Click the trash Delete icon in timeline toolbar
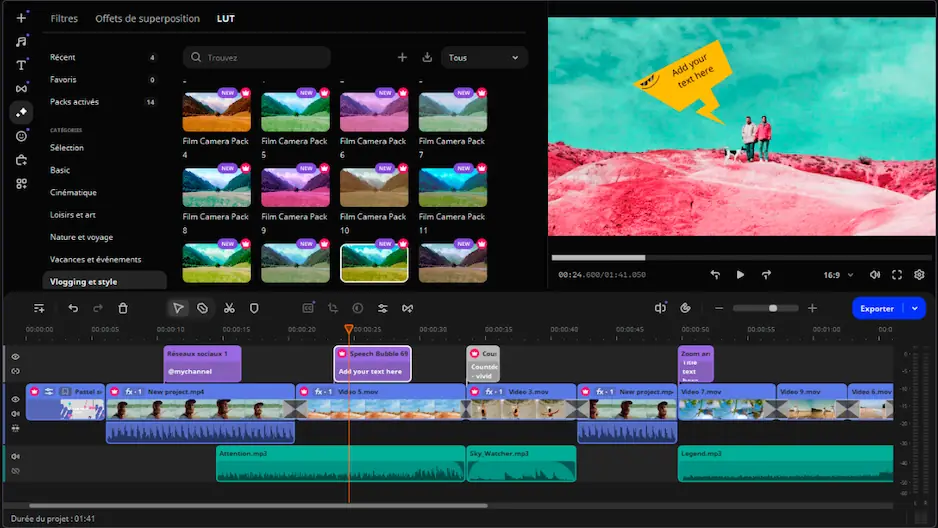The image size is (938, 528). pyautogui.click(x=123, y=308)
